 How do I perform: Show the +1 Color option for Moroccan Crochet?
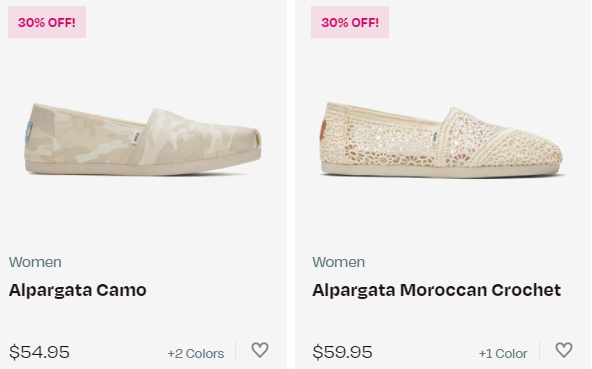click(503, 354)
